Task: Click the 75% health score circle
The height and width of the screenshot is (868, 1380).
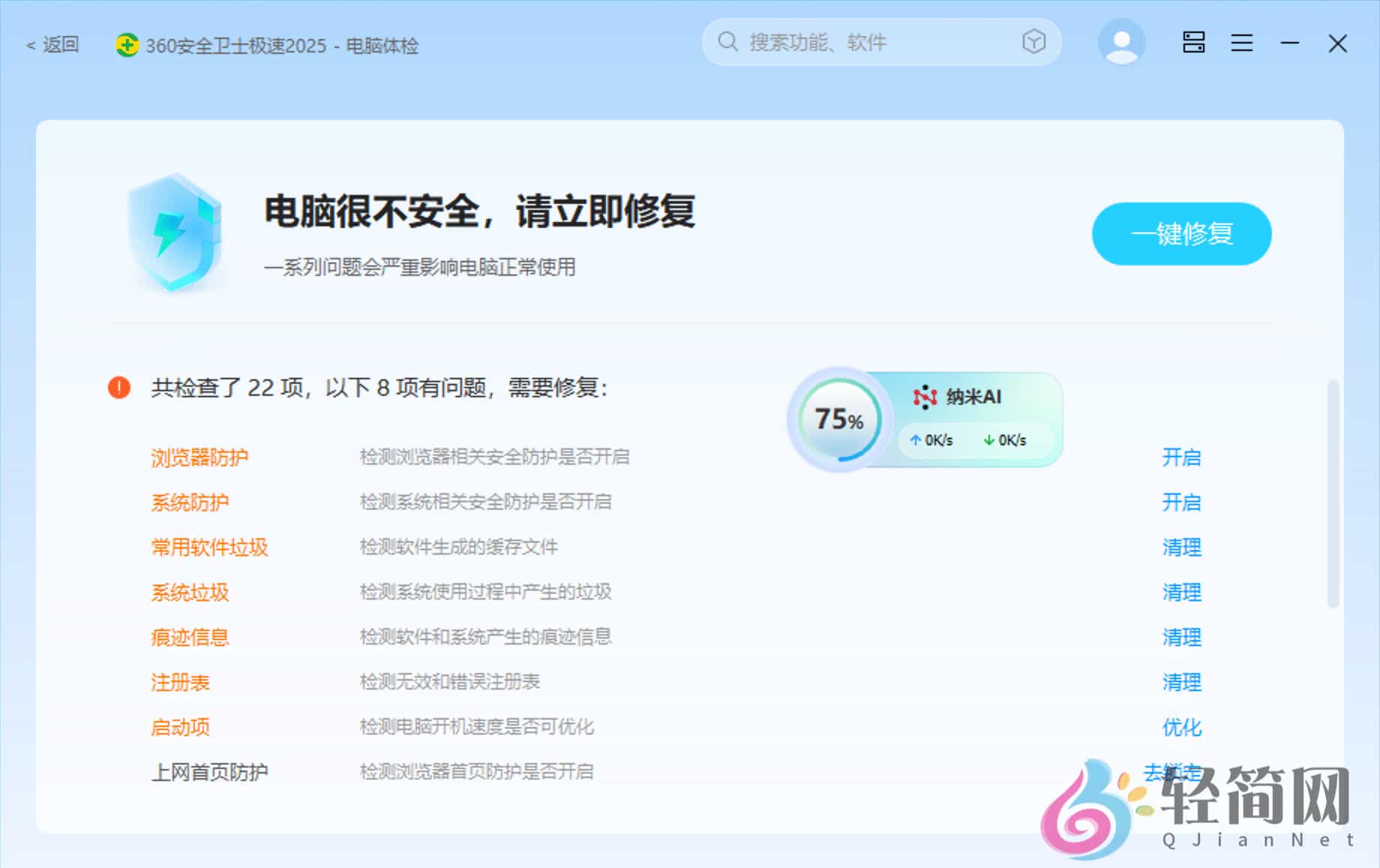Action: pyautogui.click(x=838, y=420)
